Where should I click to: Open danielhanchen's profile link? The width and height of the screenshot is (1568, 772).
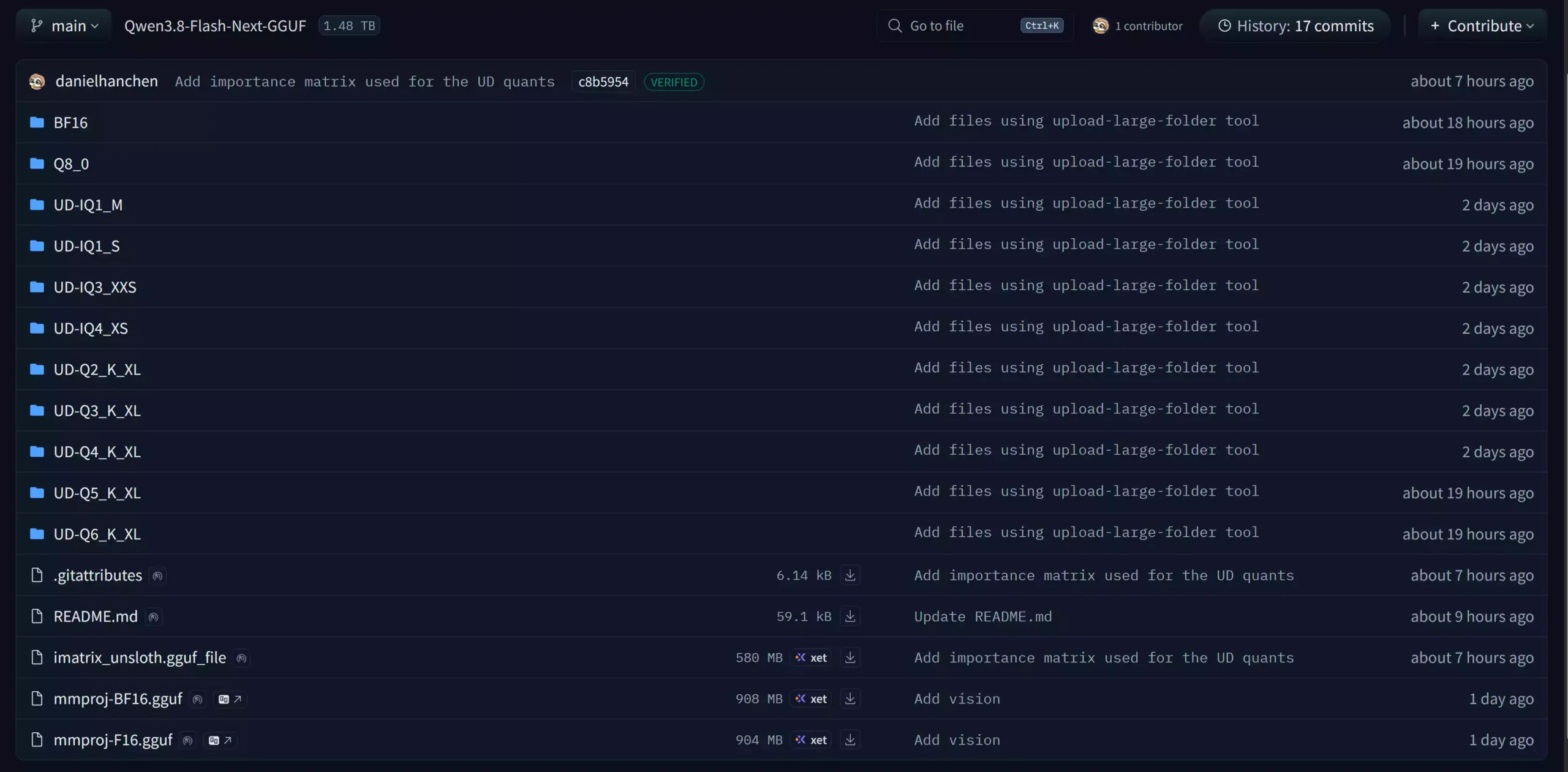pos(107,81)
